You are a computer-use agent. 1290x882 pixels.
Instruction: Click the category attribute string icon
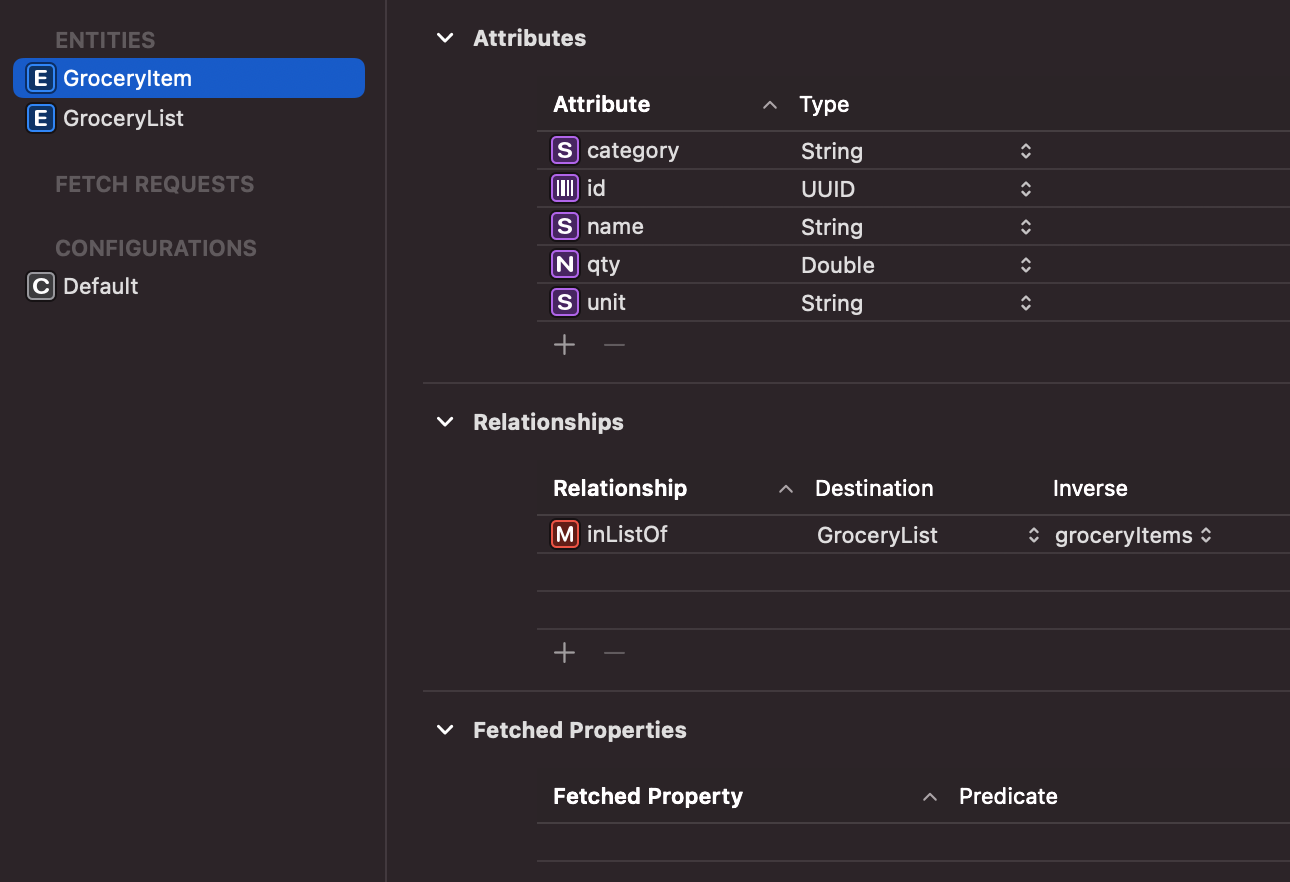tap(565, 150)
